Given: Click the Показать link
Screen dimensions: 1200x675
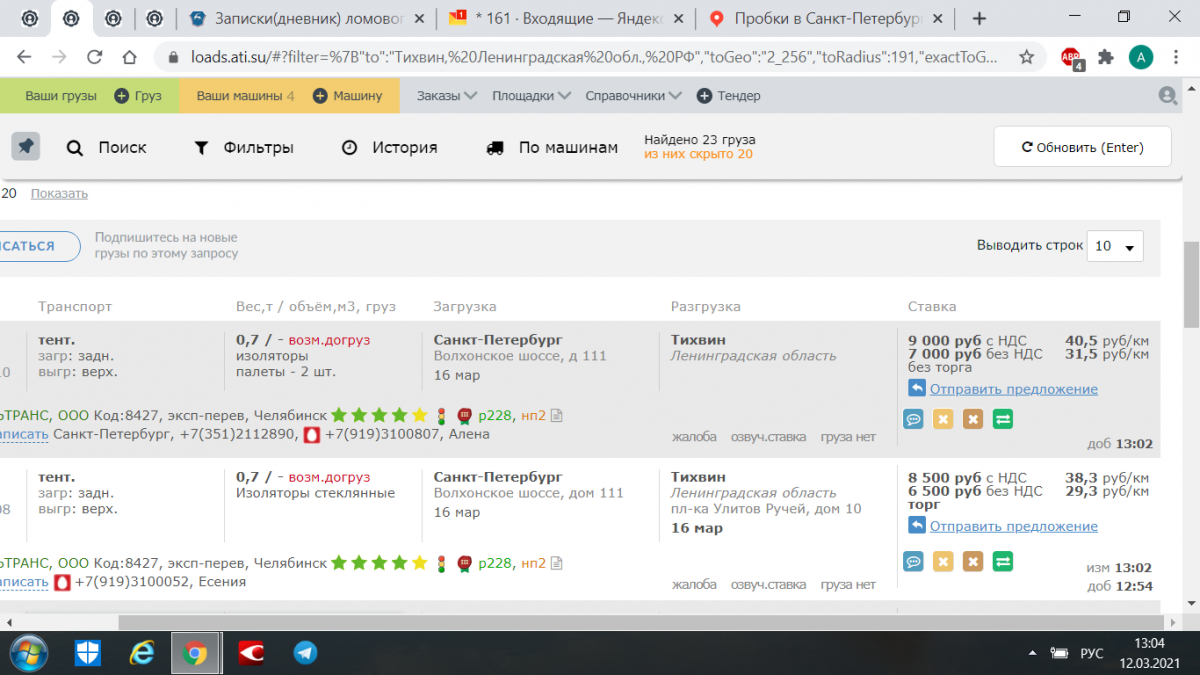Looking at the screenshot, I should (x=59, y=194).
